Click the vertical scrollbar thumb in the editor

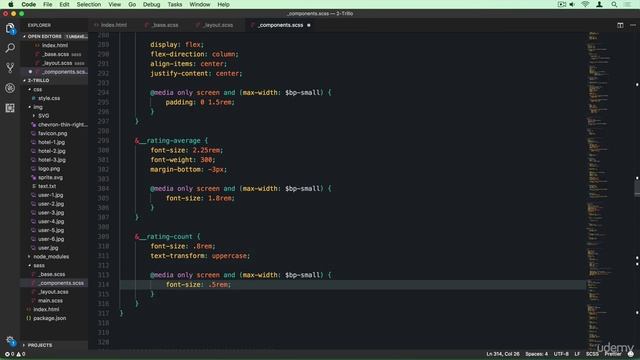pos(637,188)
